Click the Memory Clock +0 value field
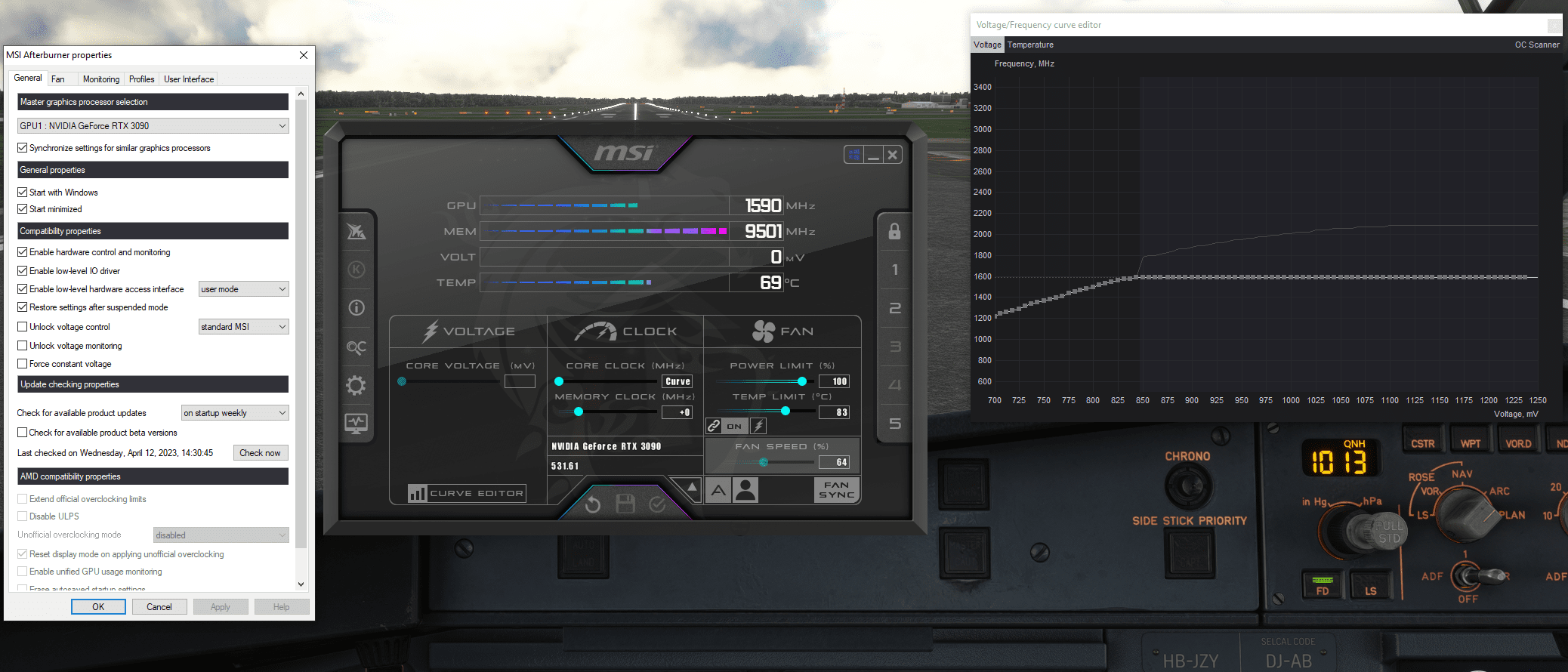The height and width of the screenshot is (672, 1568). coord(677,412)
